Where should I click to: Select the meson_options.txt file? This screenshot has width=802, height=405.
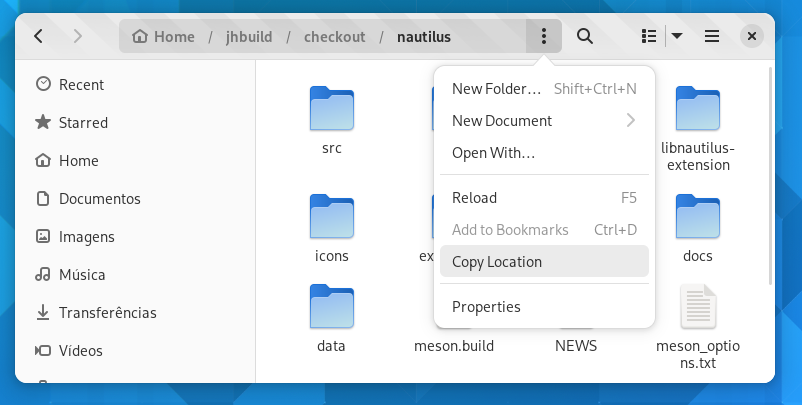(698, 326)
